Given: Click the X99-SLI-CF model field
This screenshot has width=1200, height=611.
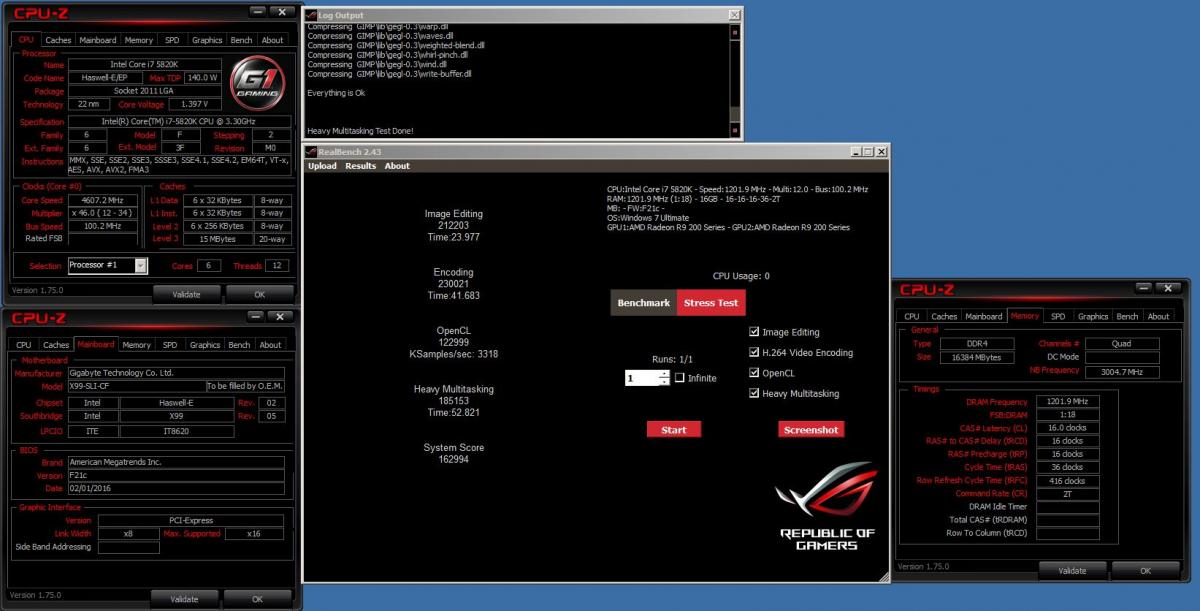Looking at the screenshot, I should coord(135,386).
